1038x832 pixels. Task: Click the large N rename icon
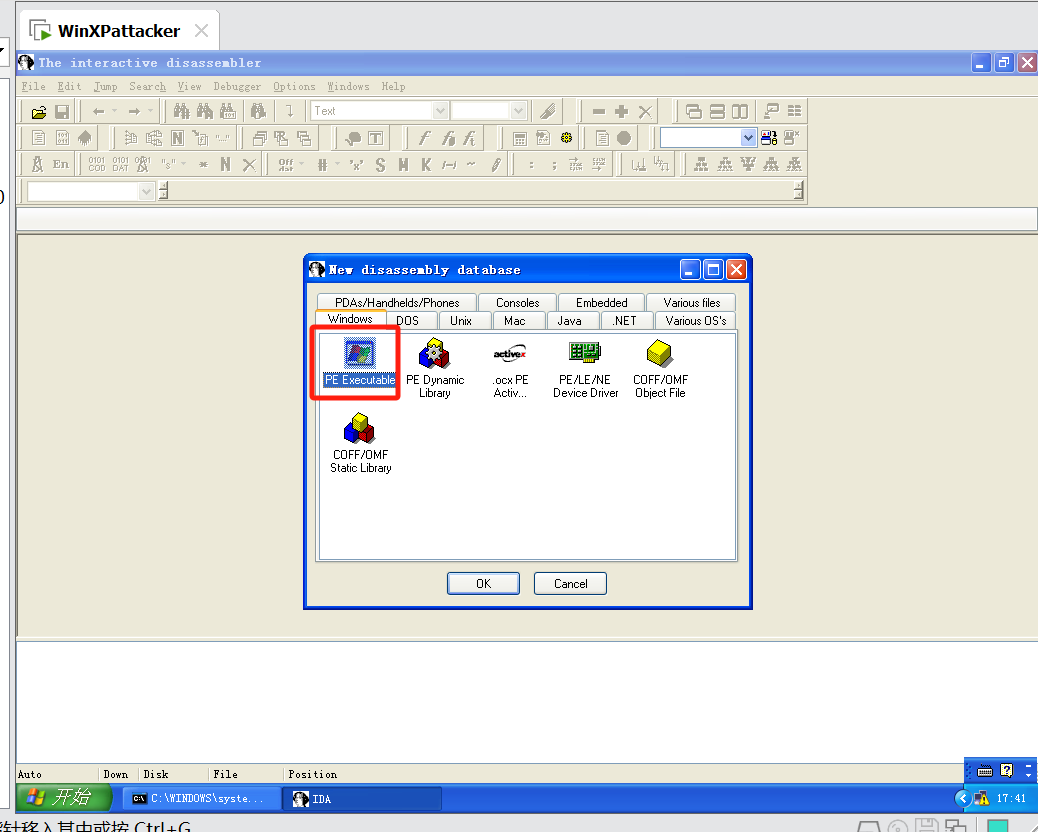[x=225, y=164]
